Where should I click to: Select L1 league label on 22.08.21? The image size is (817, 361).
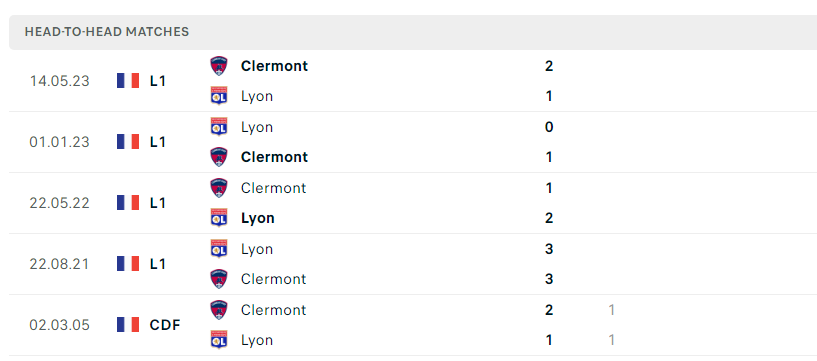157,264
